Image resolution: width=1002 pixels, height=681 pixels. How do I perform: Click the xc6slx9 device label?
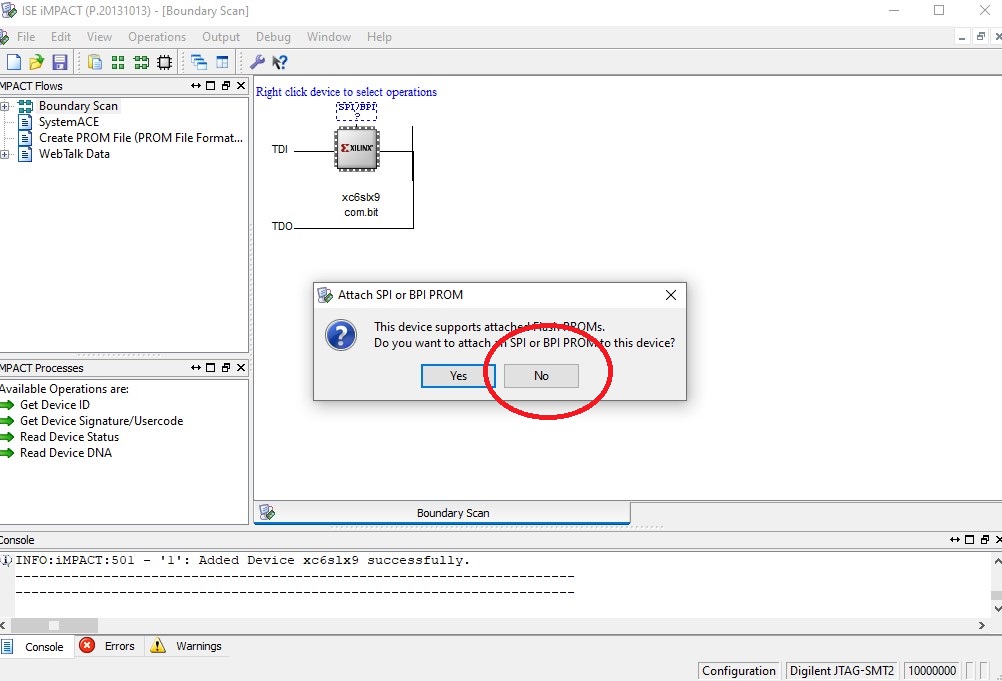[361, 197]
